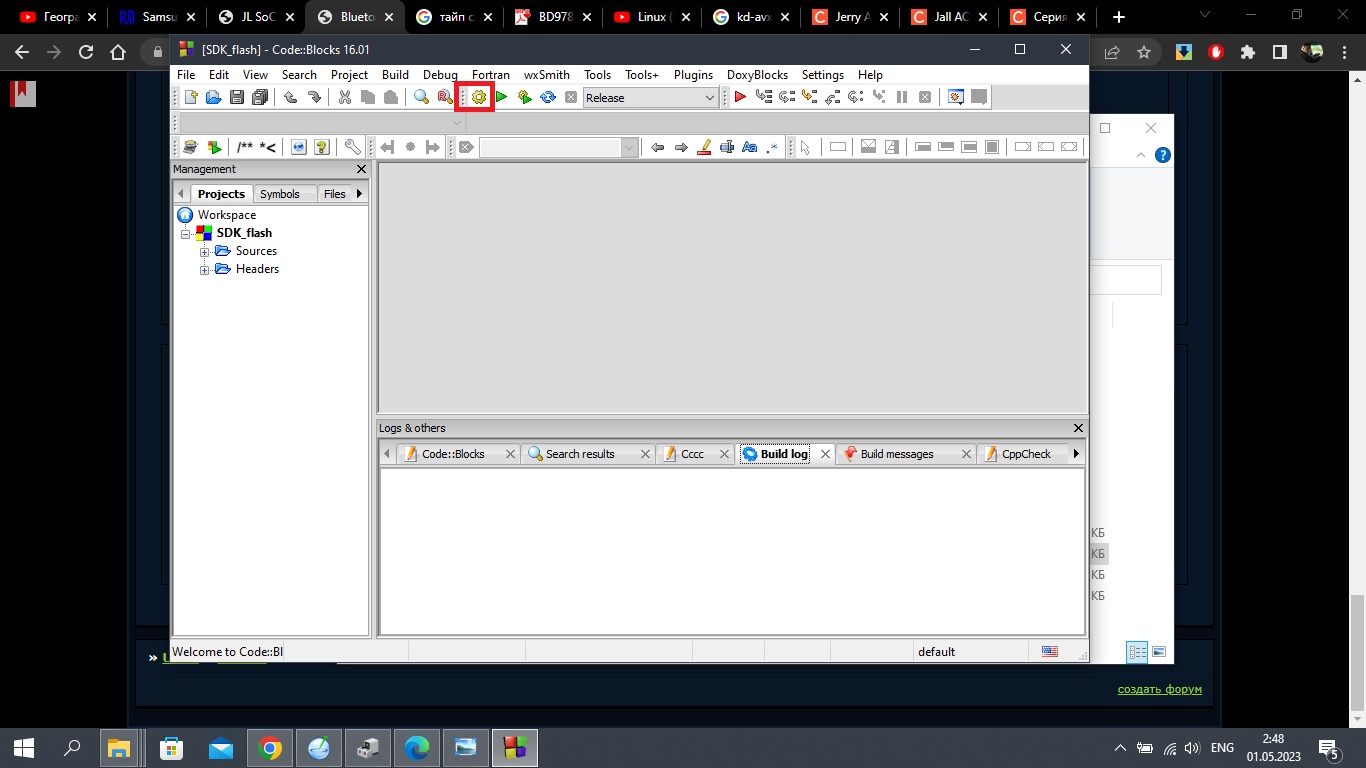This screenshot has width=1366, height=768.
Task: Click the Step into debug icon
Action: pyautogui.click(x=809, y=97)
